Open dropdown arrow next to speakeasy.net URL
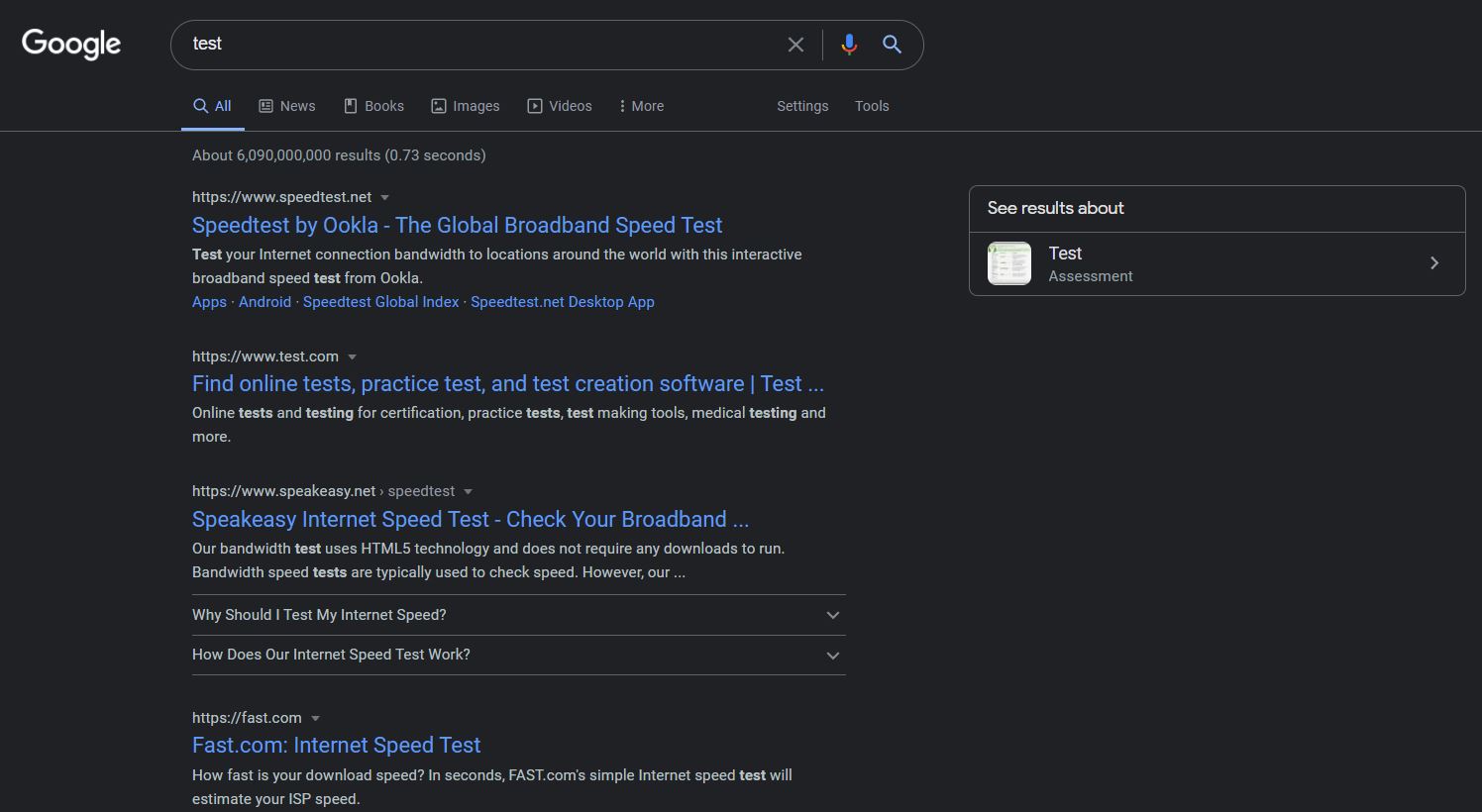The height and width of the screenshot is (812, 1482). [469, 491]
